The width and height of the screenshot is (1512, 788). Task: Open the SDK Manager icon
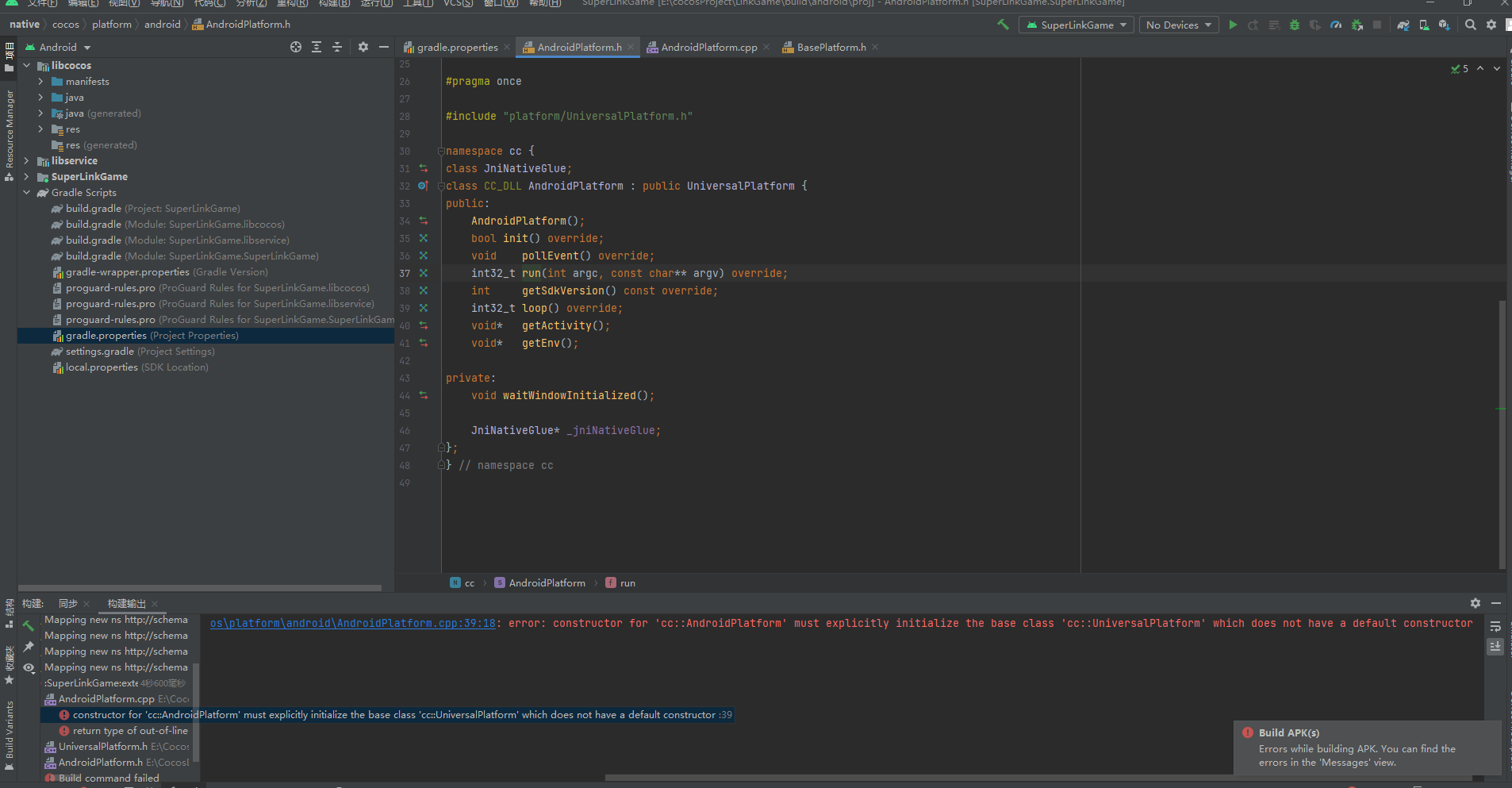(x=1445, y=25)
